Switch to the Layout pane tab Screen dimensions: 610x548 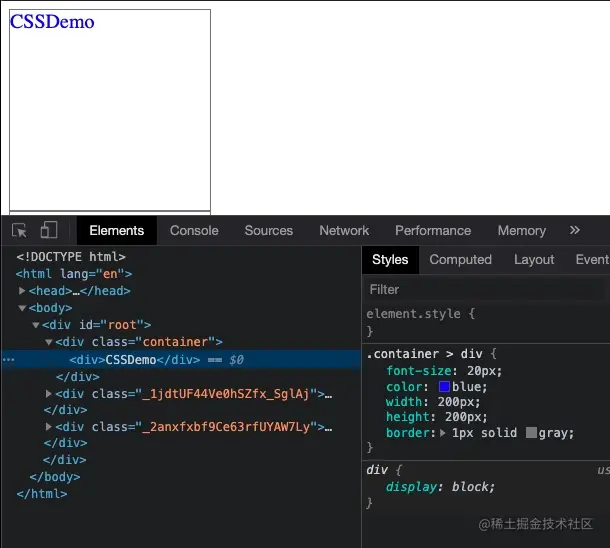(x=534, y=259)
